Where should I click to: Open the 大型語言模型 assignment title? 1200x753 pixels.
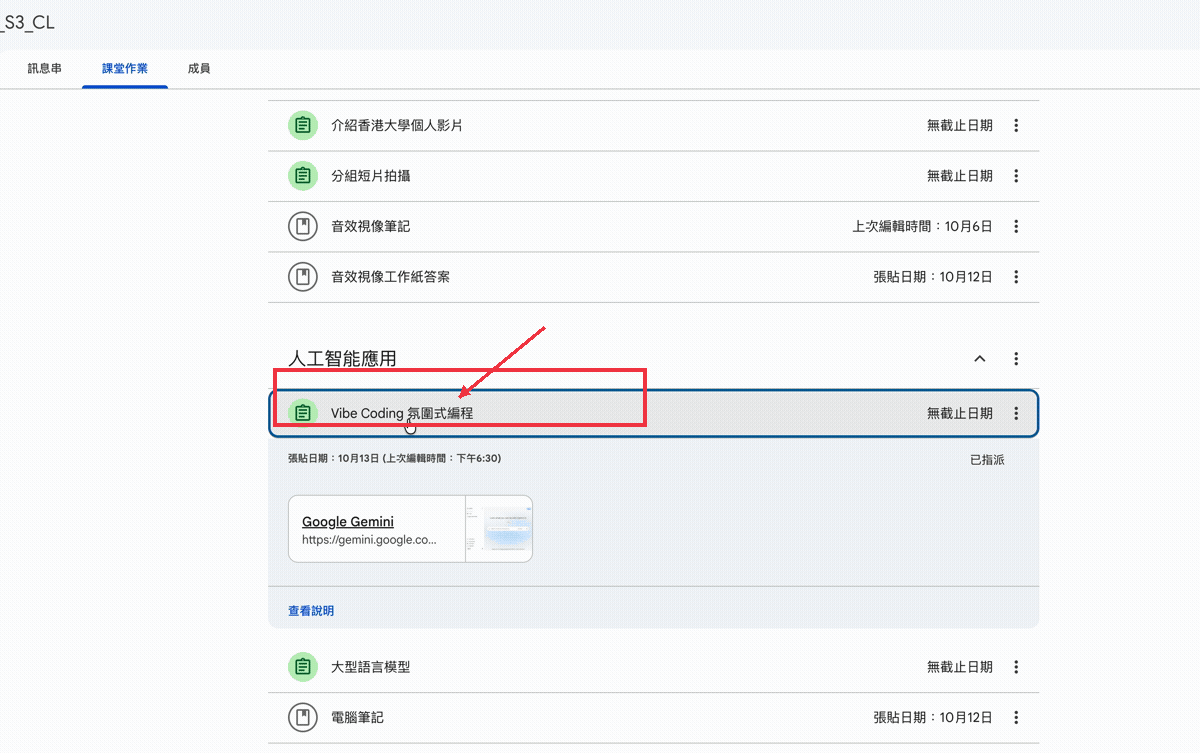(371, 667)
